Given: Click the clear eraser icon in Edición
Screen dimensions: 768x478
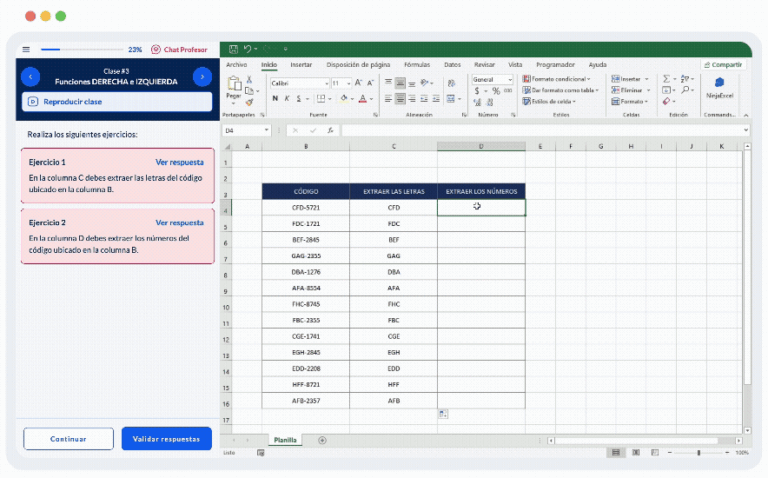Looking at the screenshot, I should (x=666, y=101).
